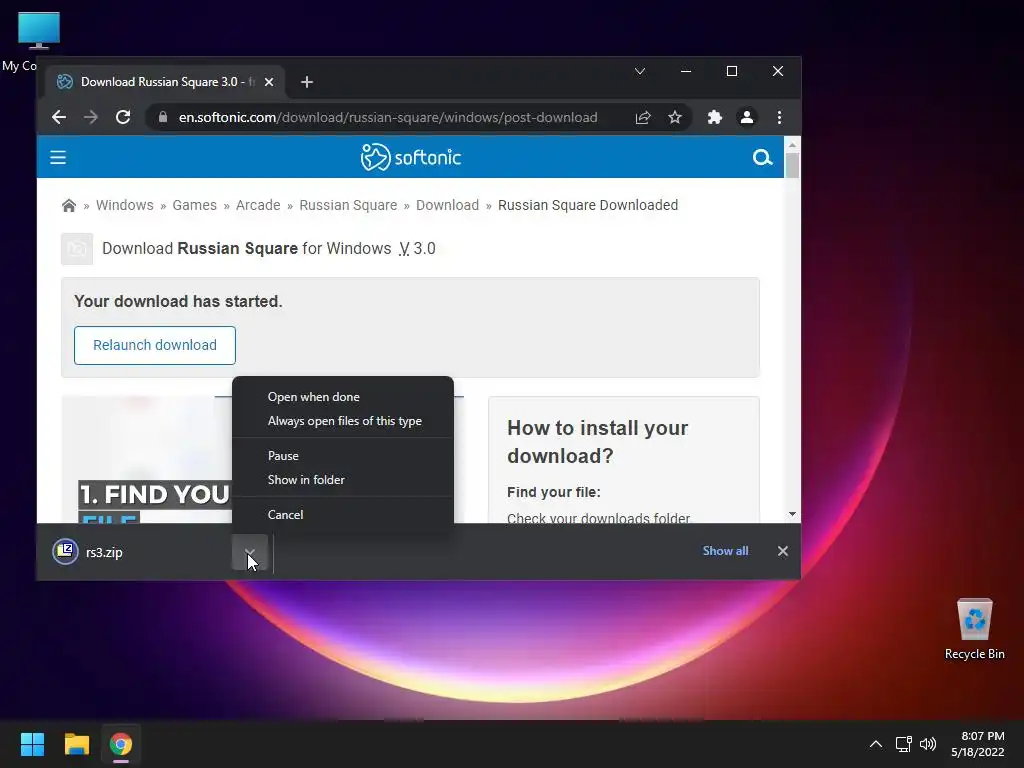Click the address bar URL

(x=388, y=118)
